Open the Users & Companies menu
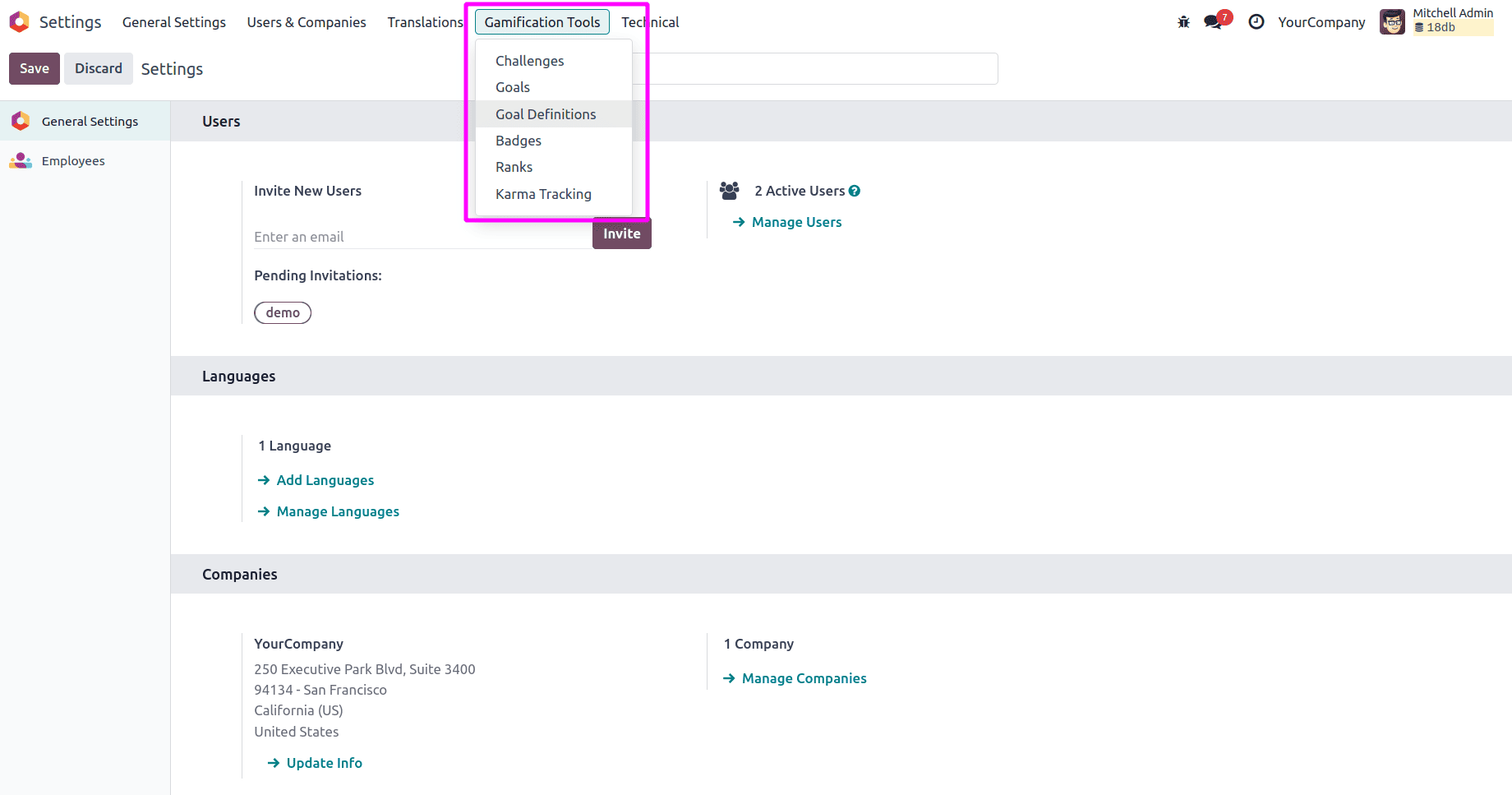This screenshot has height=795, width=1512. pos(306,22)
